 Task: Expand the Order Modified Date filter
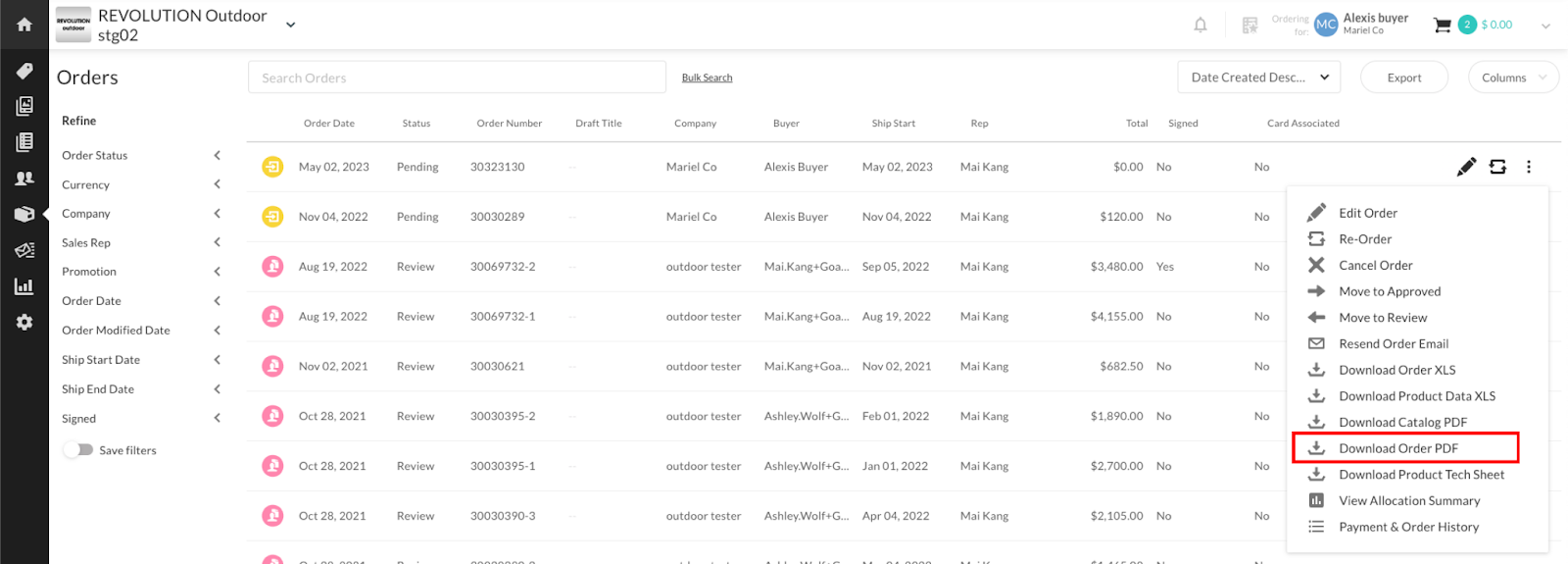point(217,331)
